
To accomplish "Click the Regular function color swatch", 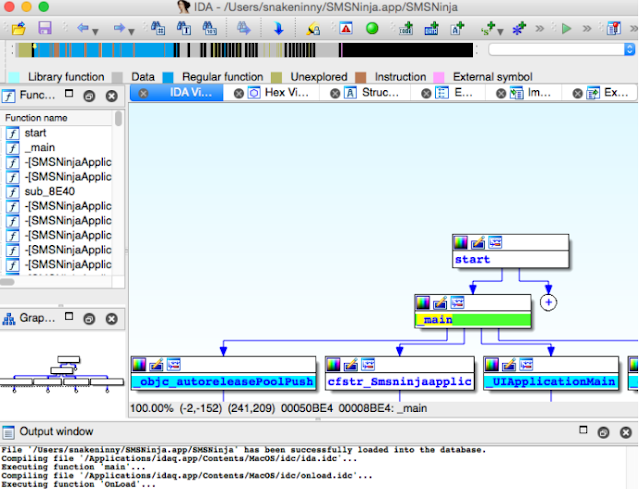I will click(168, 77).
